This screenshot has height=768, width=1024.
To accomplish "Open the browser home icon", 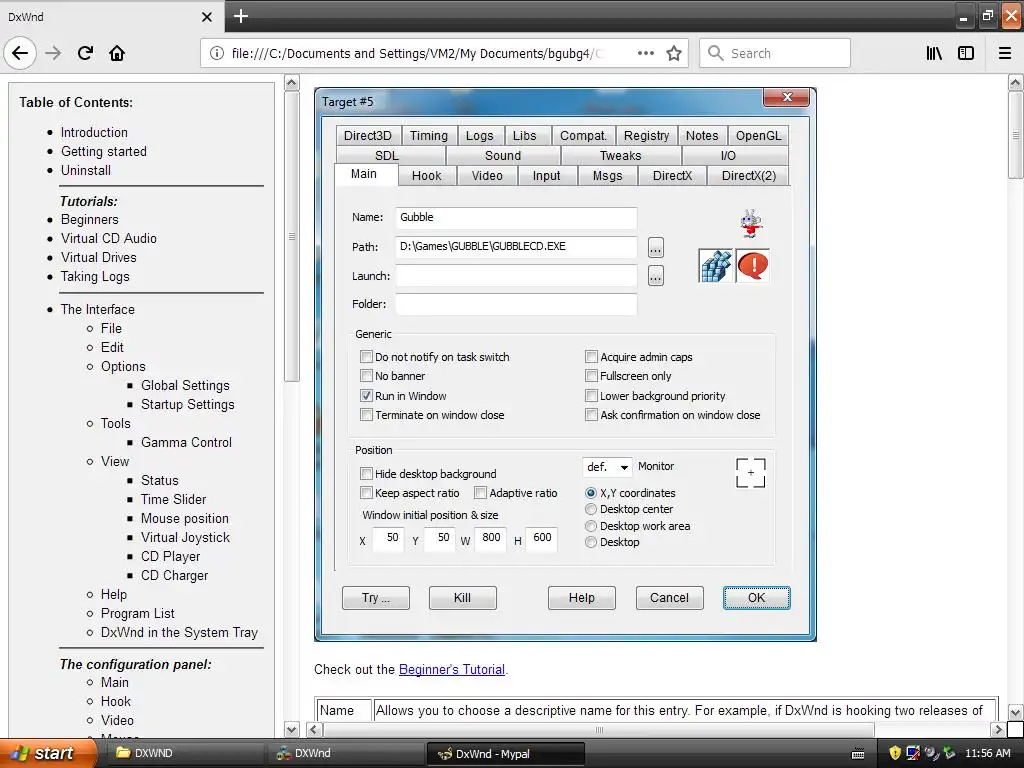I will pos(117,53).
